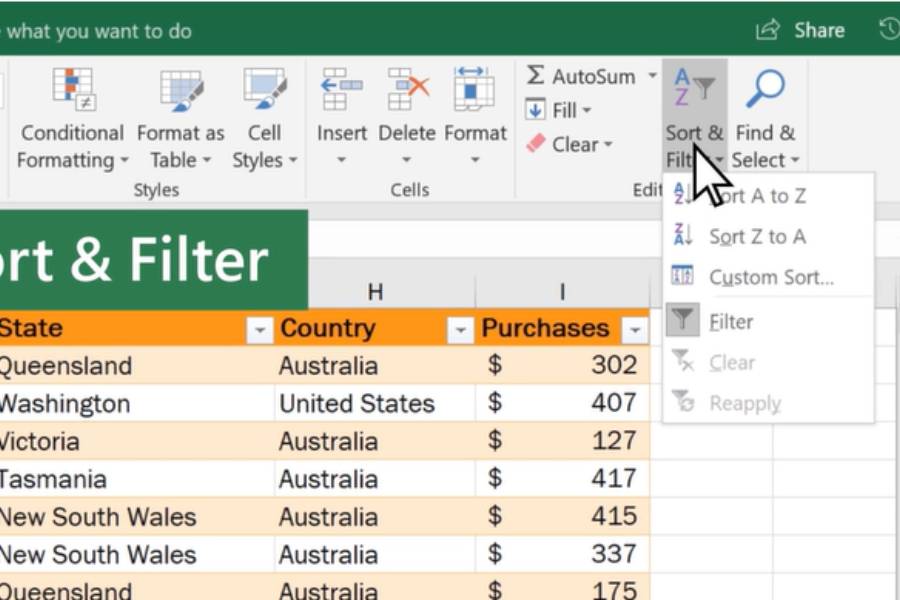Select the purchases cell showing 302
900x600 pixels.
click(563, 365)
